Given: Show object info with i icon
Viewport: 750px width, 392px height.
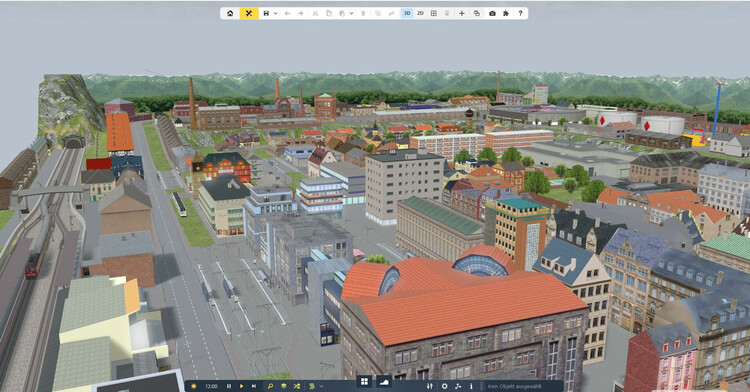Looking at the screenshot, I should tap(471, 386).
